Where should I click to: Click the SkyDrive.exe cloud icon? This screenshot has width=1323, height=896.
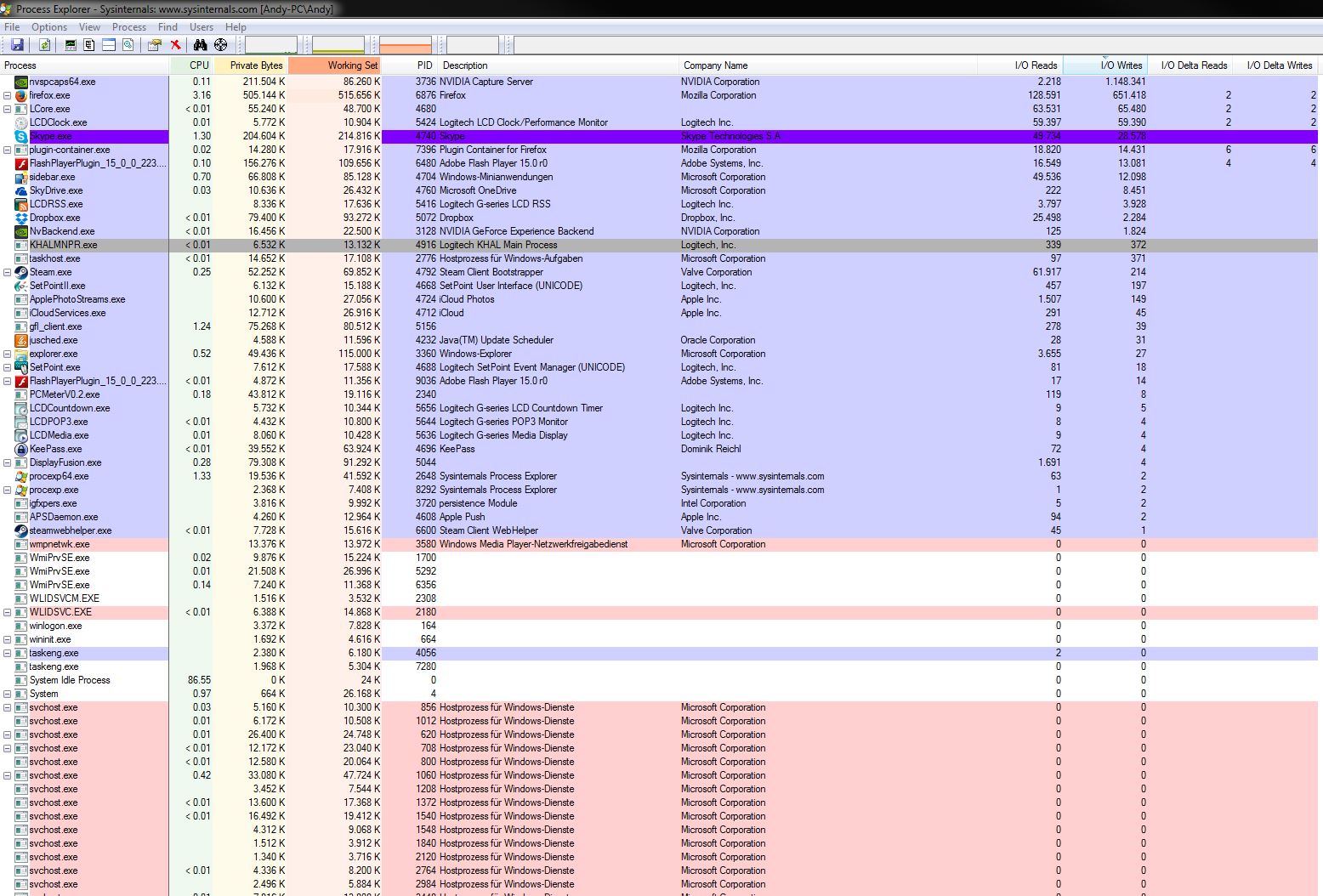tap(21, 190)
